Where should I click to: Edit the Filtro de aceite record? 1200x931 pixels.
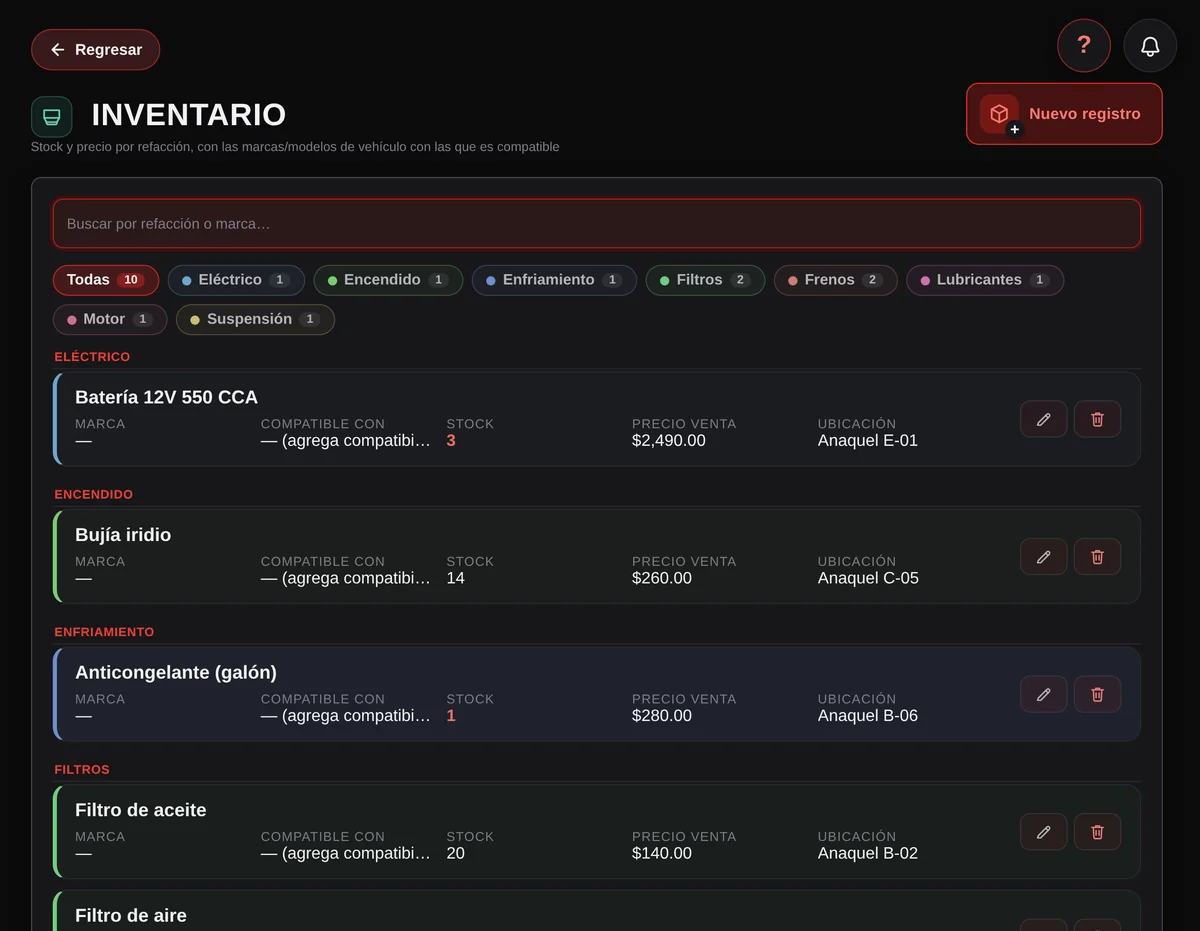pyautogui.click(x=1044, y=832)
